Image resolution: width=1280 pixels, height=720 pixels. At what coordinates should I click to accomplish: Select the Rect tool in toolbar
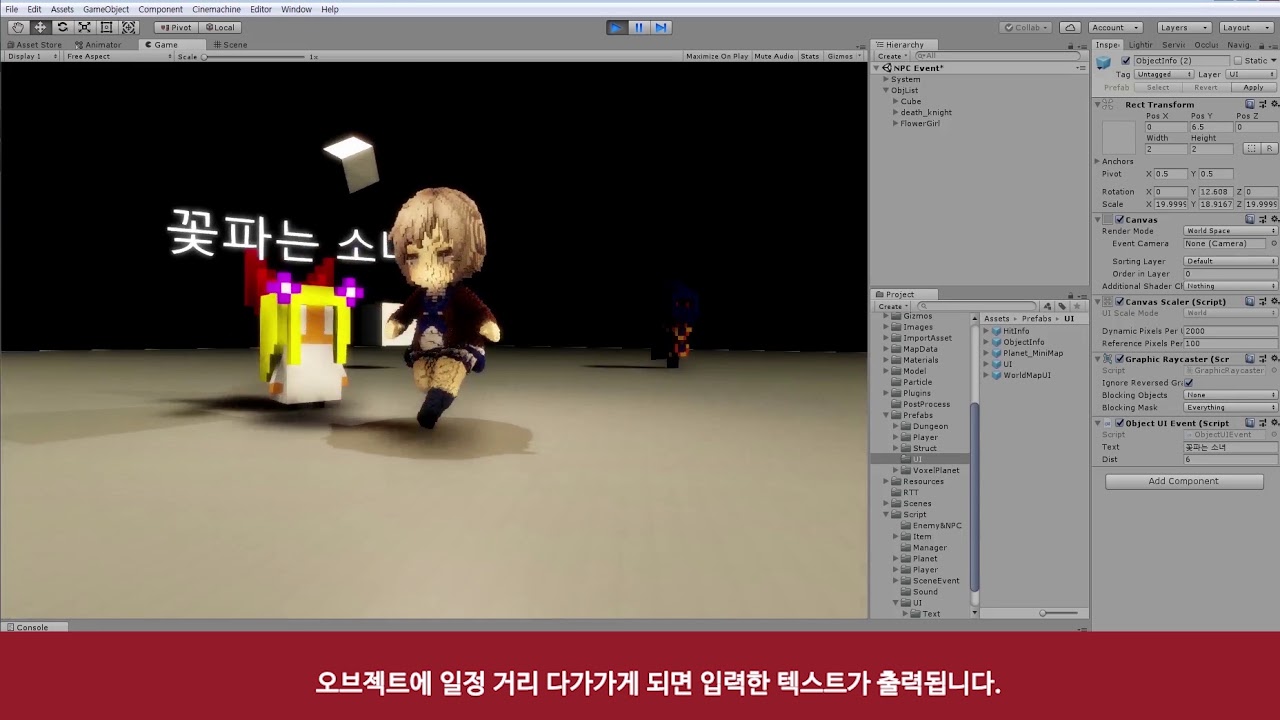106,28
